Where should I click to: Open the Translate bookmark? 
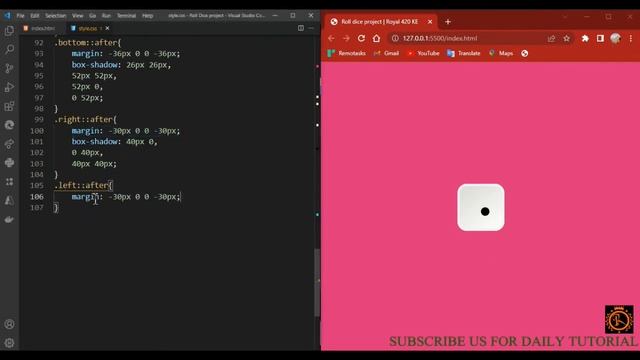pyautogui.click(x=464, y=53)
